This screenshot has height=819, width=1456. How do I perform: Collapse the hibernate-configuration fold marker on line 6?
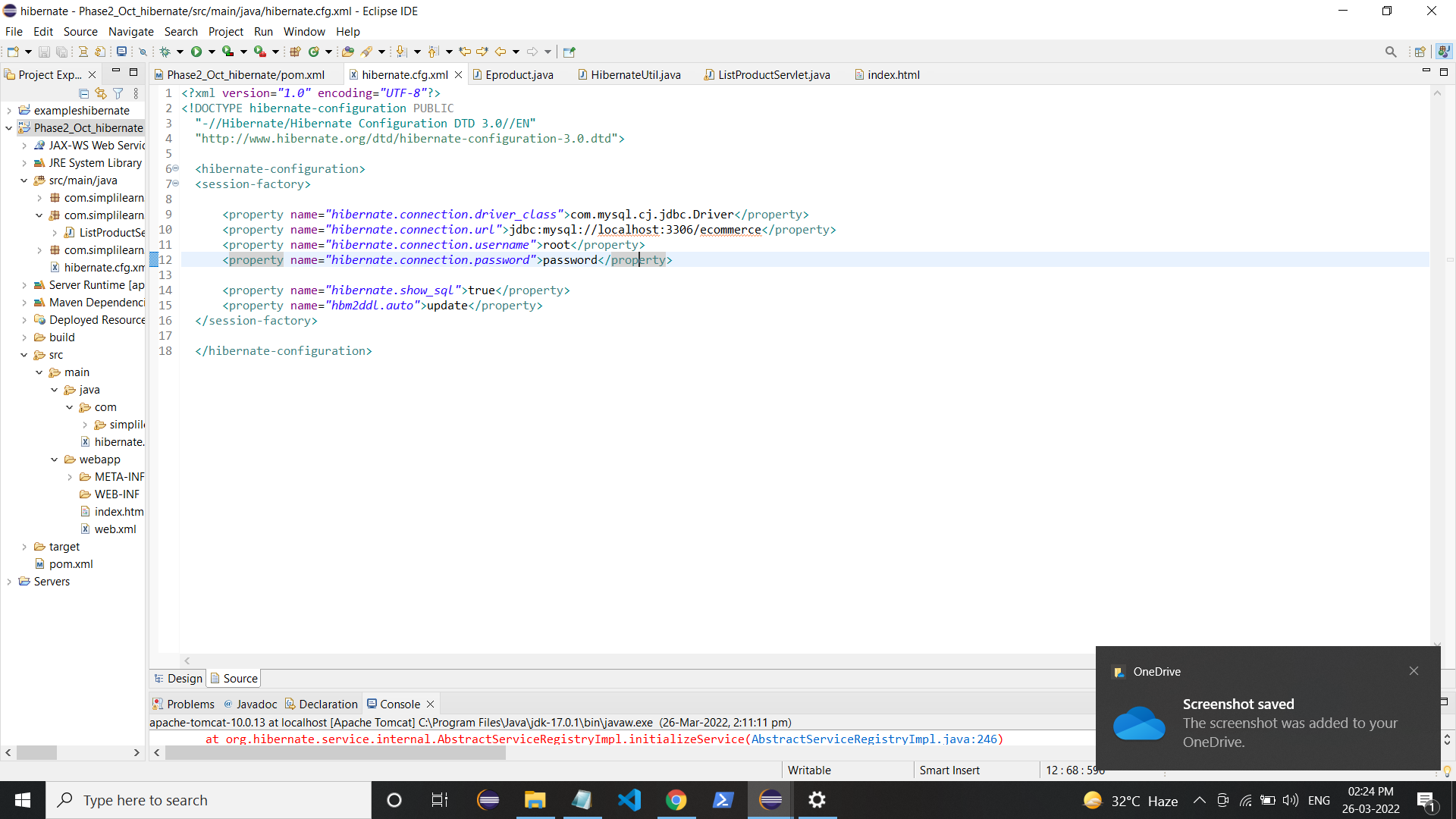(176, 168)
